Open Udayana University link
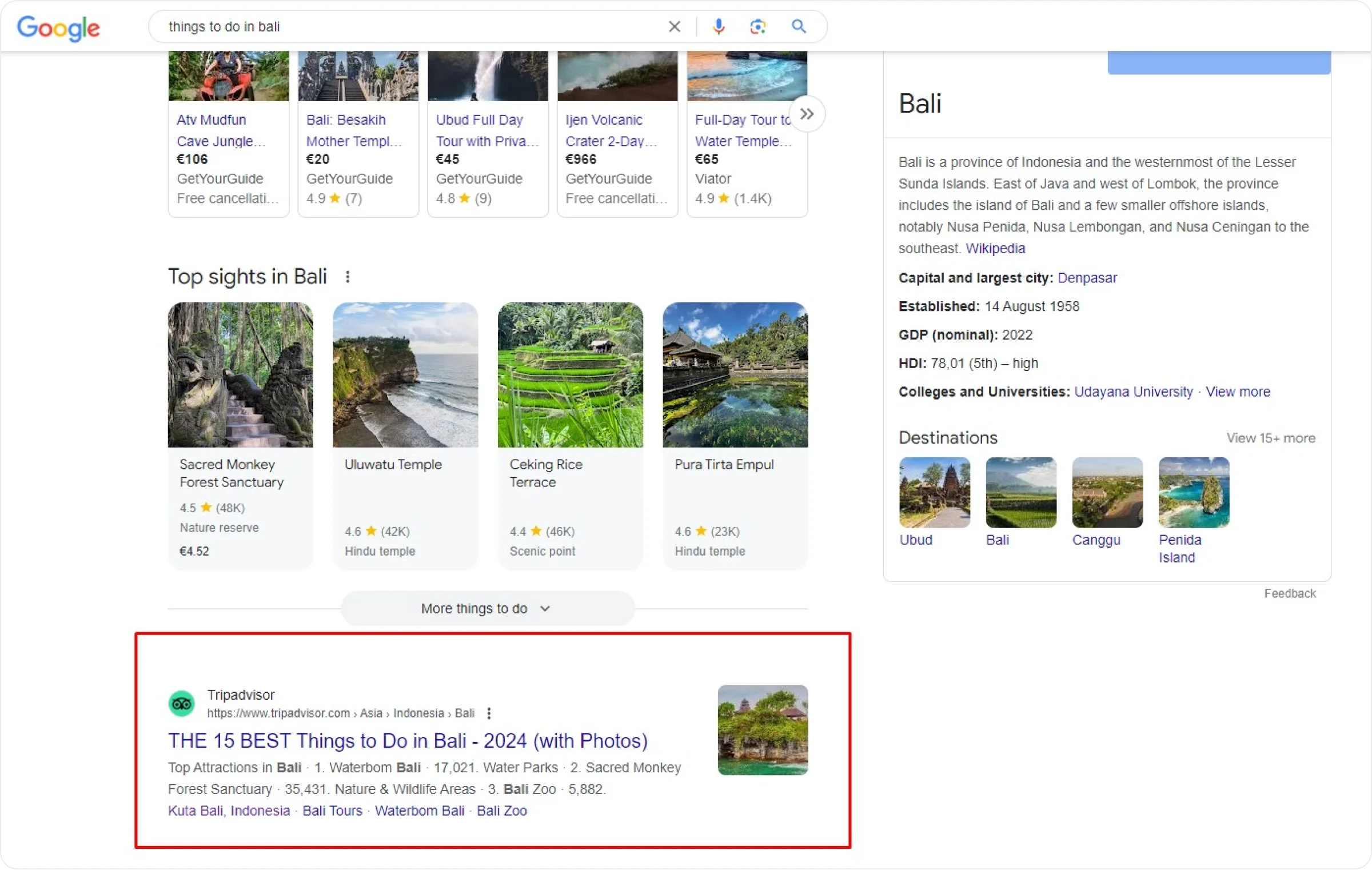The image size is (1372, 870). [1134, 392]
